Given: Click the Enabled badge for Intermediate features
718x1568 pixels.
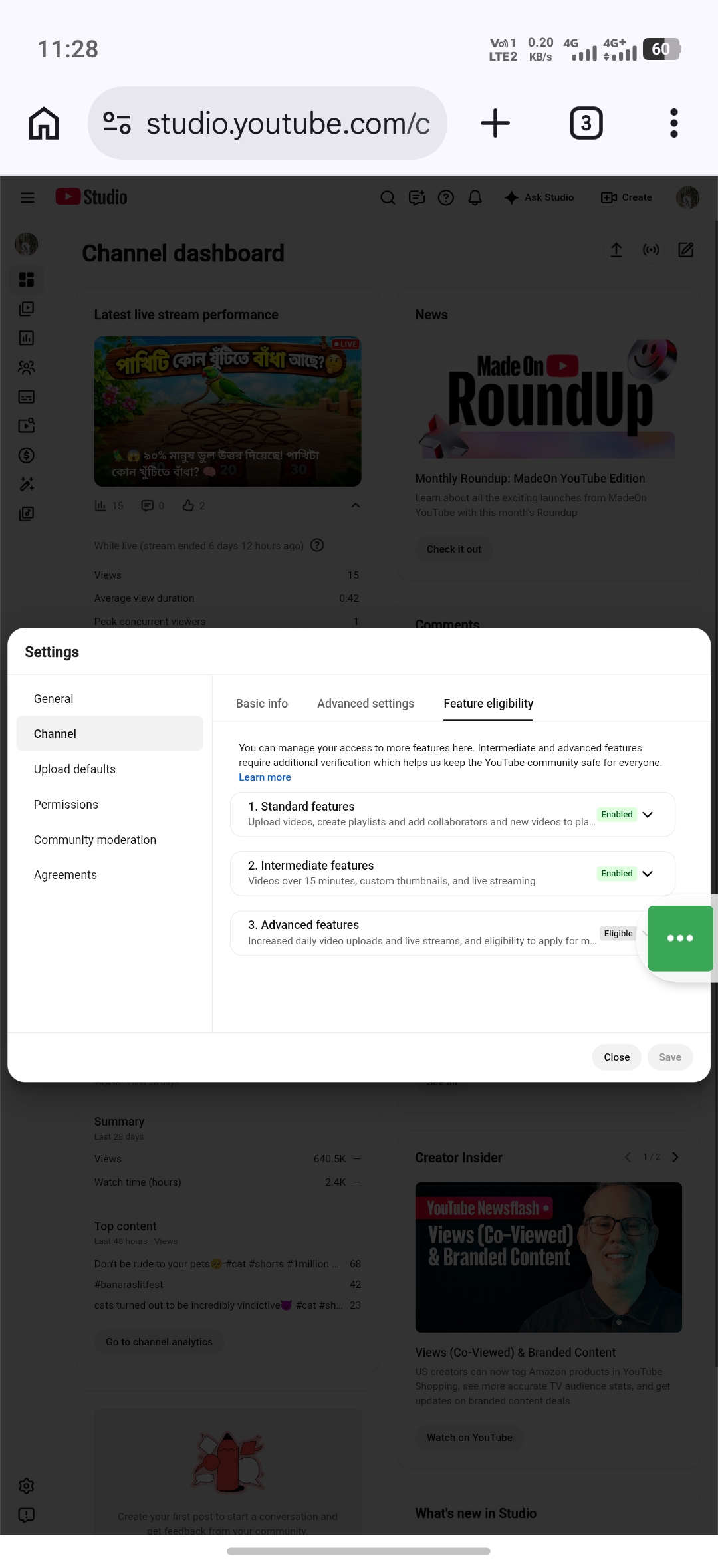Looking at the screenshot, I should [617, 874].
